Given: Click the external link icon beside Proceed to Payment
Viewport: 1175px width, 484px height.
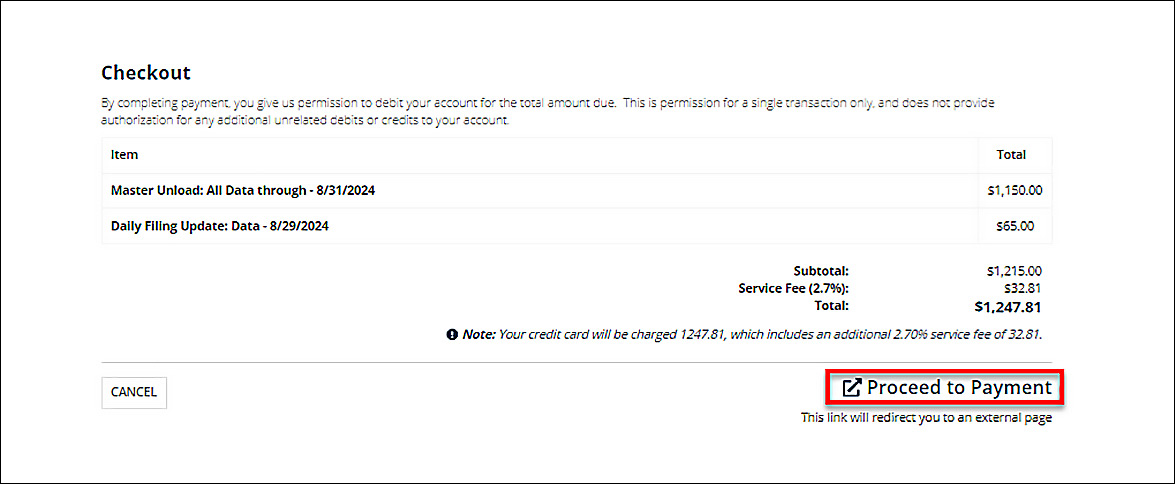Looking at the screenshot, I should [852, 388].
